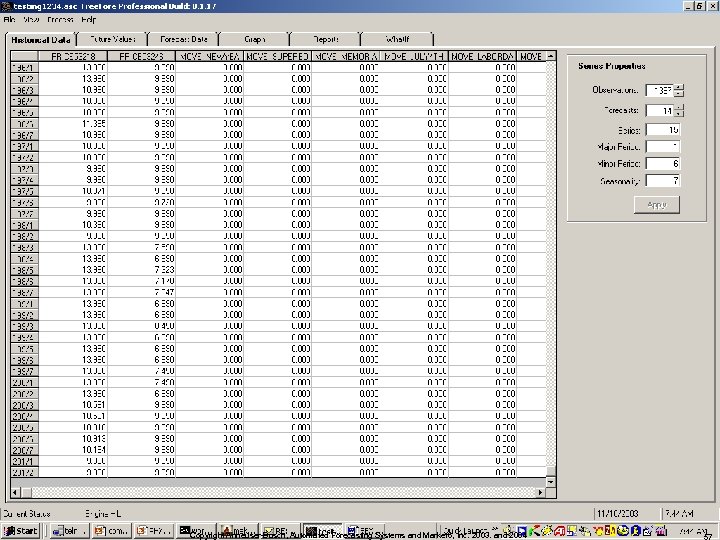This screenshot has width=720, height=540.
Task: Increase Forecasts with the up stepper arrow
Action: click(679, 107)
